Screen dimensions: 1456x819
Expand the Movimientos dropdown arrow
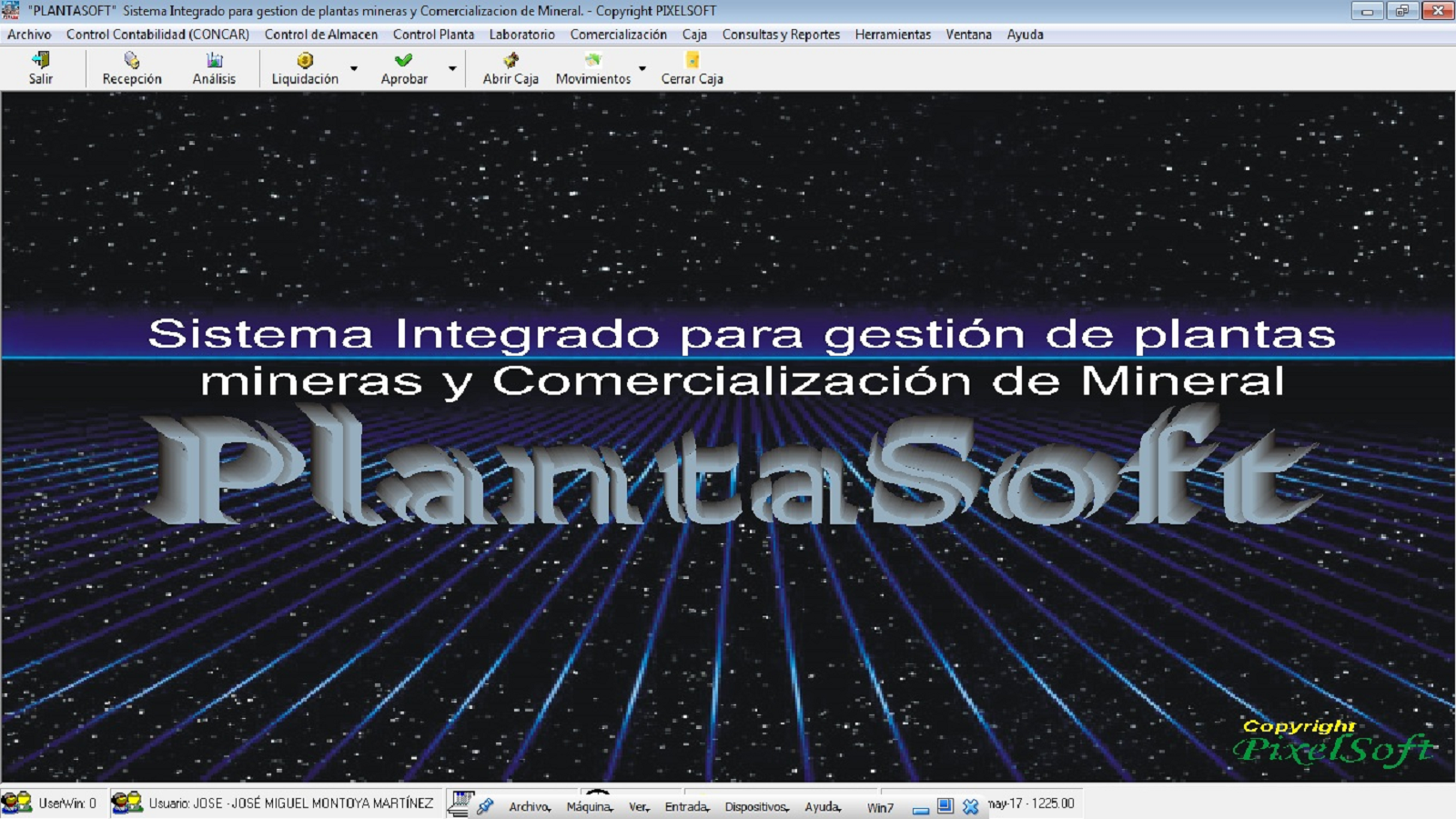[x=642, y=68]
